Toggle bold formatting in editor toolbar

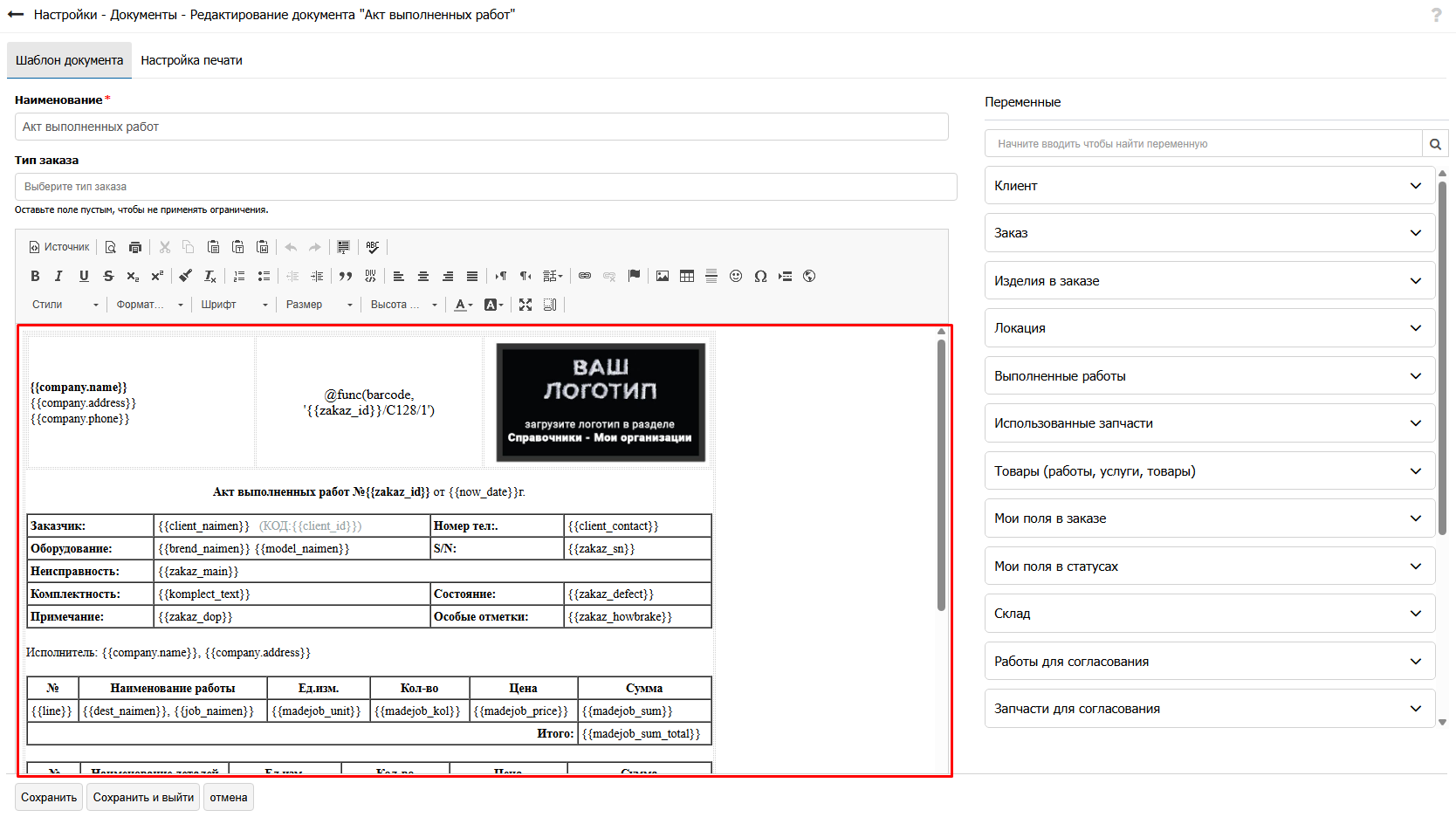tap(35, 276)
